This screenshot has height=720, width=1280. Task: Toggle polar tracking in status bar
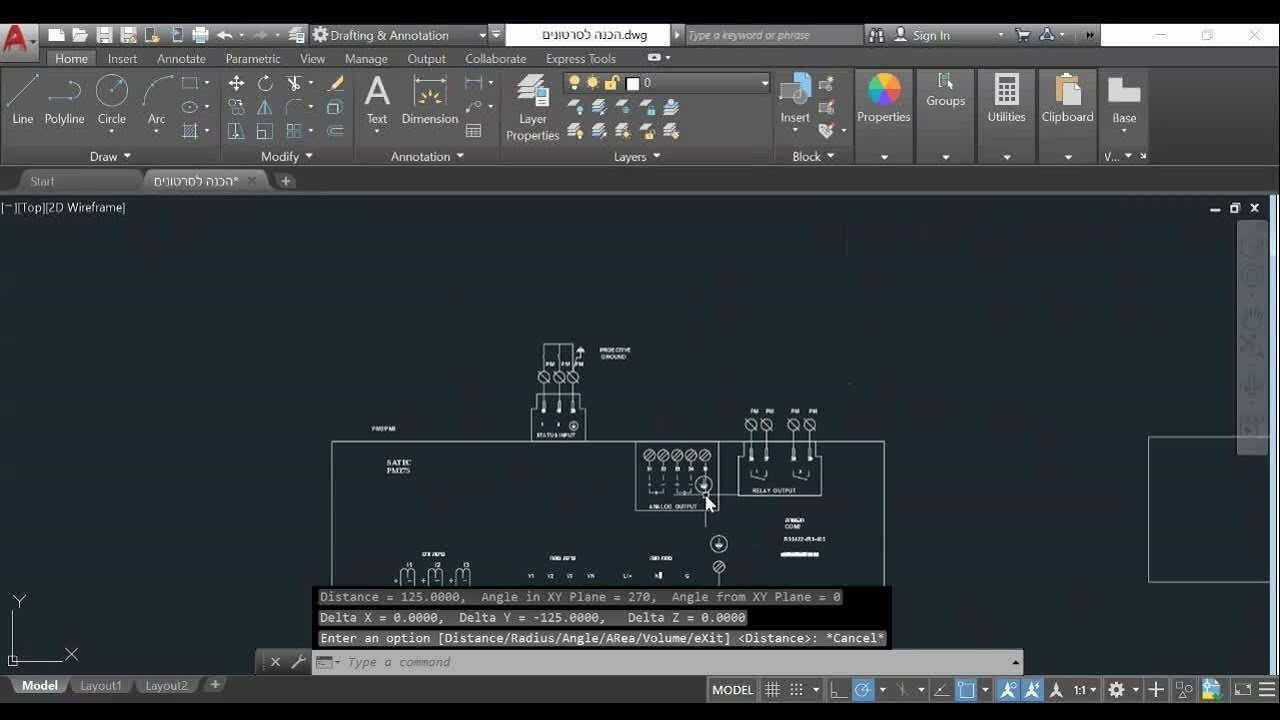click(x=862, y=690)
